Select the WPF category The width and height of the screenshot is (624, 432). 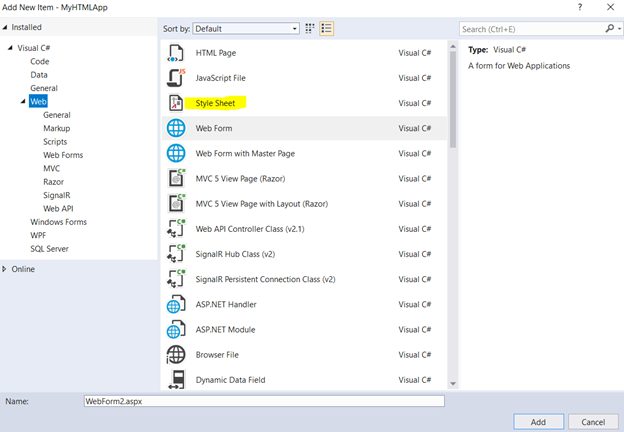click(x=38, y=235)
